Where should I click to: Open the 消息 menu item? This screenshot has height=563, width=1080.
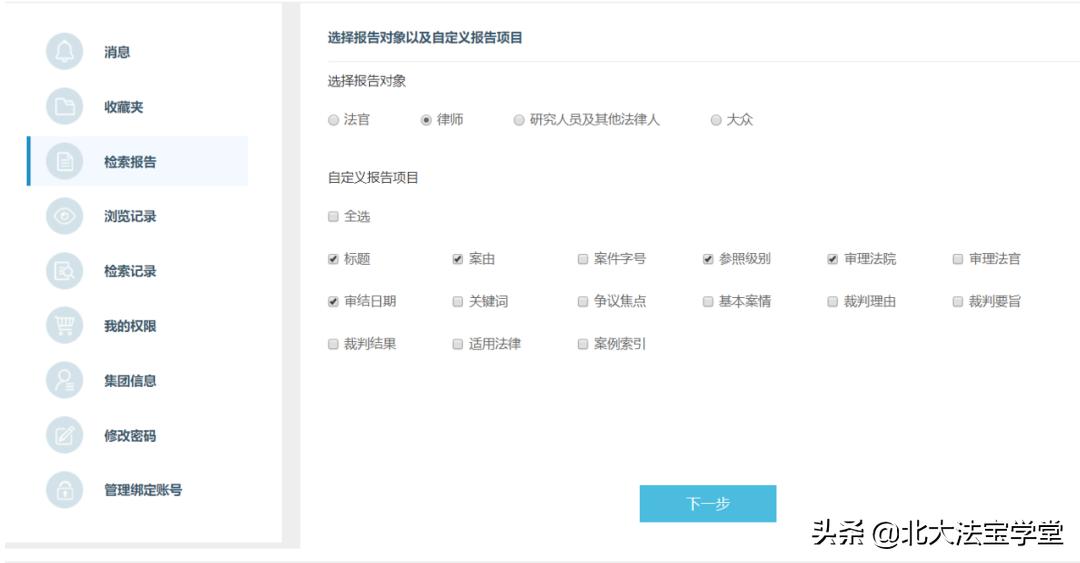pyautogui.click(x=116, y=52)
